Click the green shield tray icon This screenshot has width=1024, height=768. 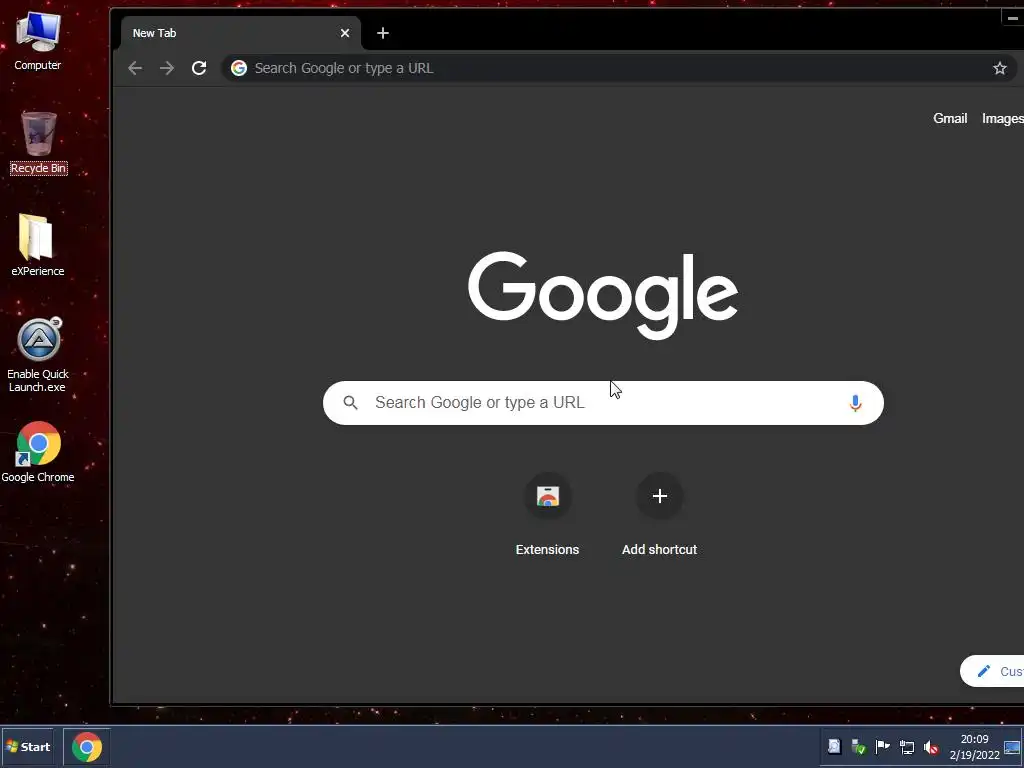pyautogui.click(x=858, y=747)
